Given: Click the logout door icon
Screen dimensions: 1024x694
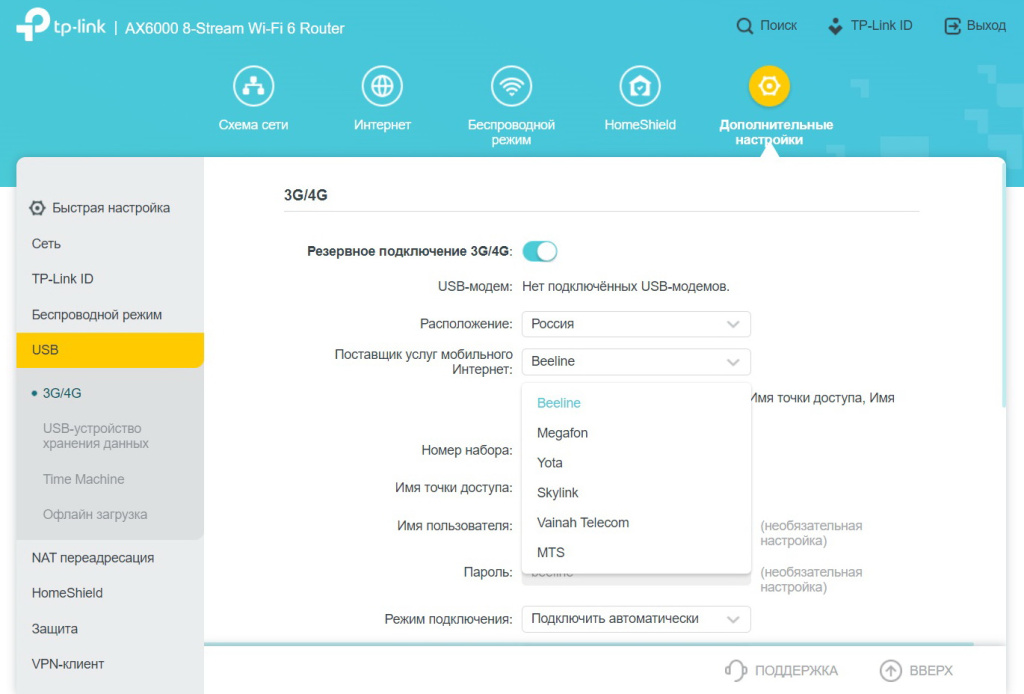Looking at the screenshot, I should 952,26.
